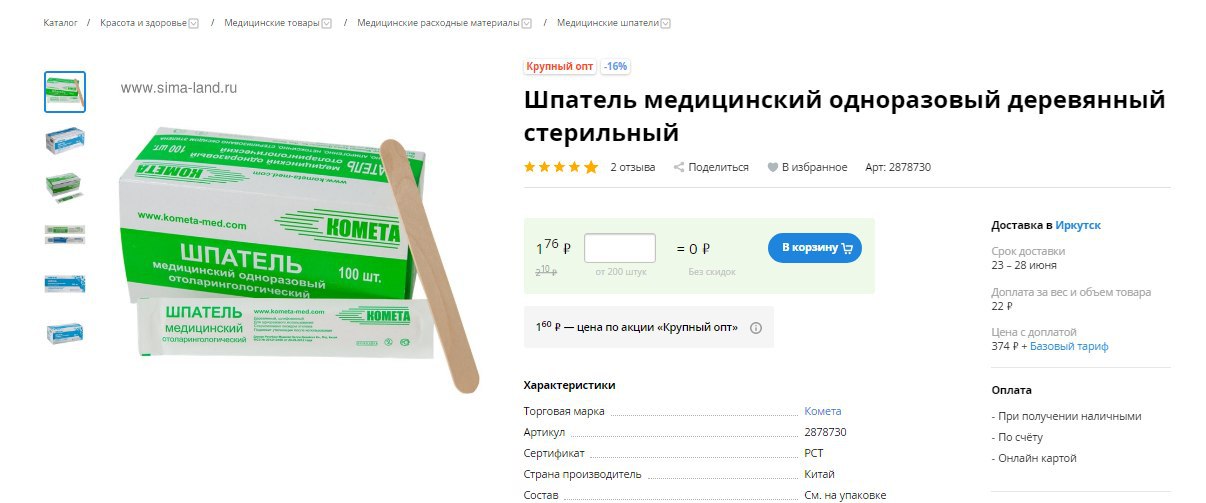Image resolution: width=1206 pixels, height=503 pixels.
Task: Open Каталог breadcrumb link
Action: click(x=60, y=22)
